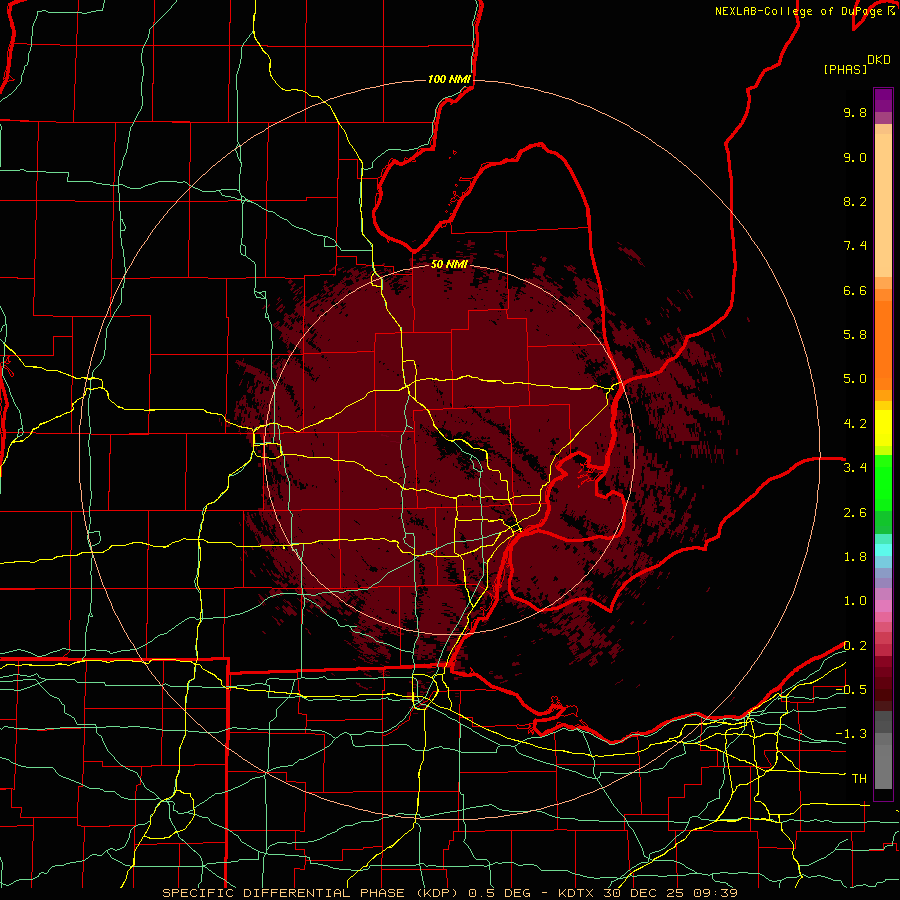The image size is (900, 900).
Task: Select the 7.4 legend value
Action: tap(855, 246)
